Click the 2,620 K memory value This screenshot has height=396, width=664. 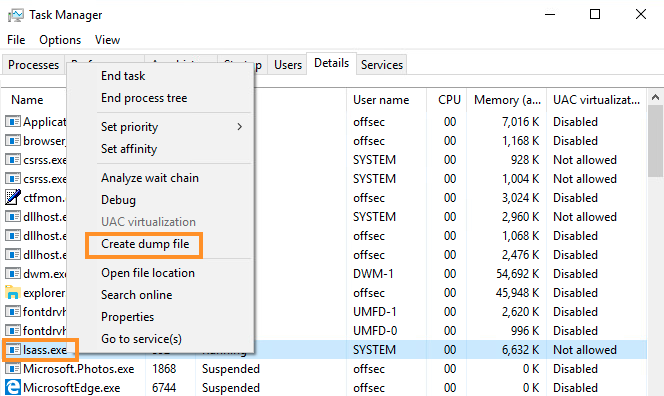(x=520, y=312)
